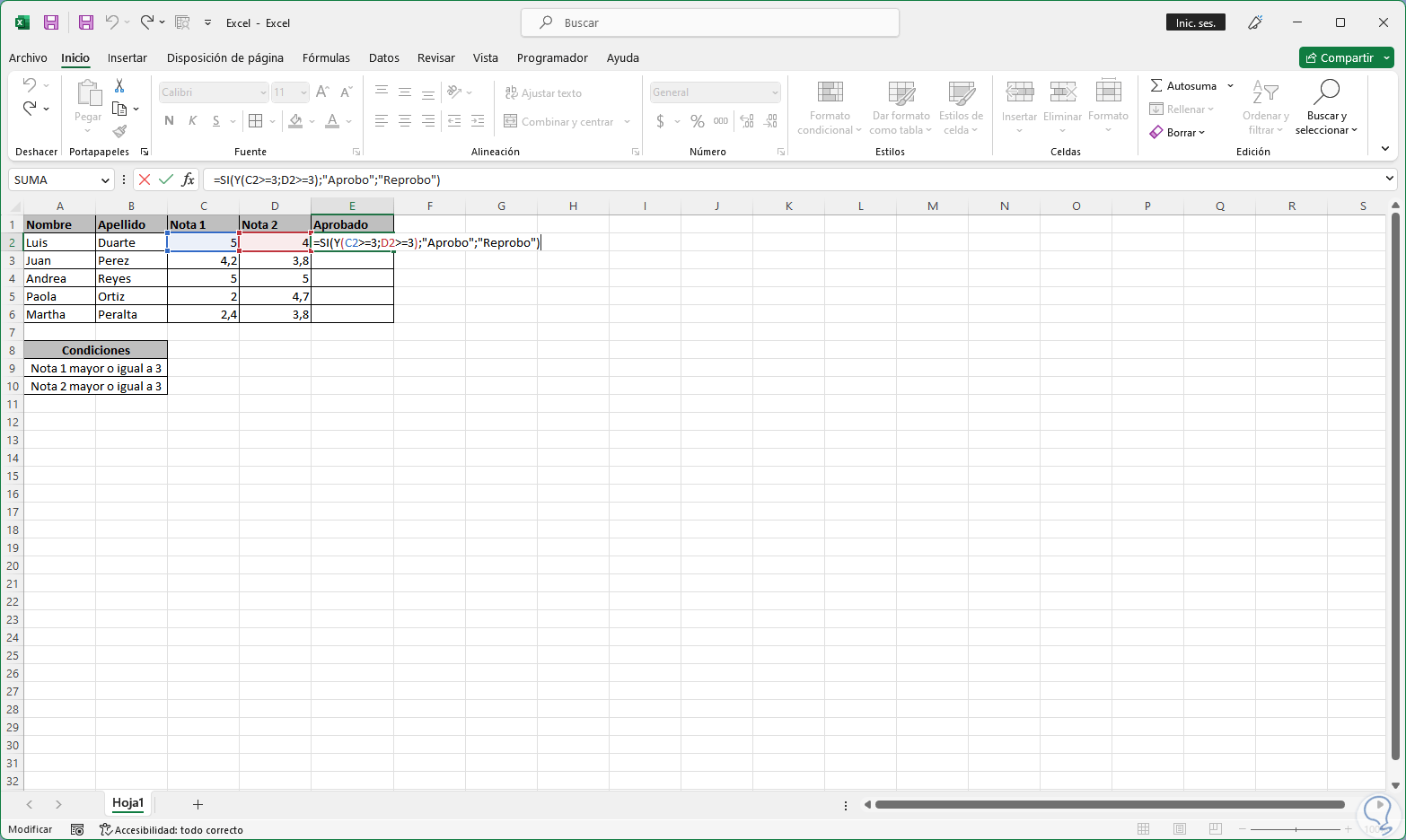Click the Eliminar cells icon
The image size is (1406, 840).
[x=1063, y=93]
